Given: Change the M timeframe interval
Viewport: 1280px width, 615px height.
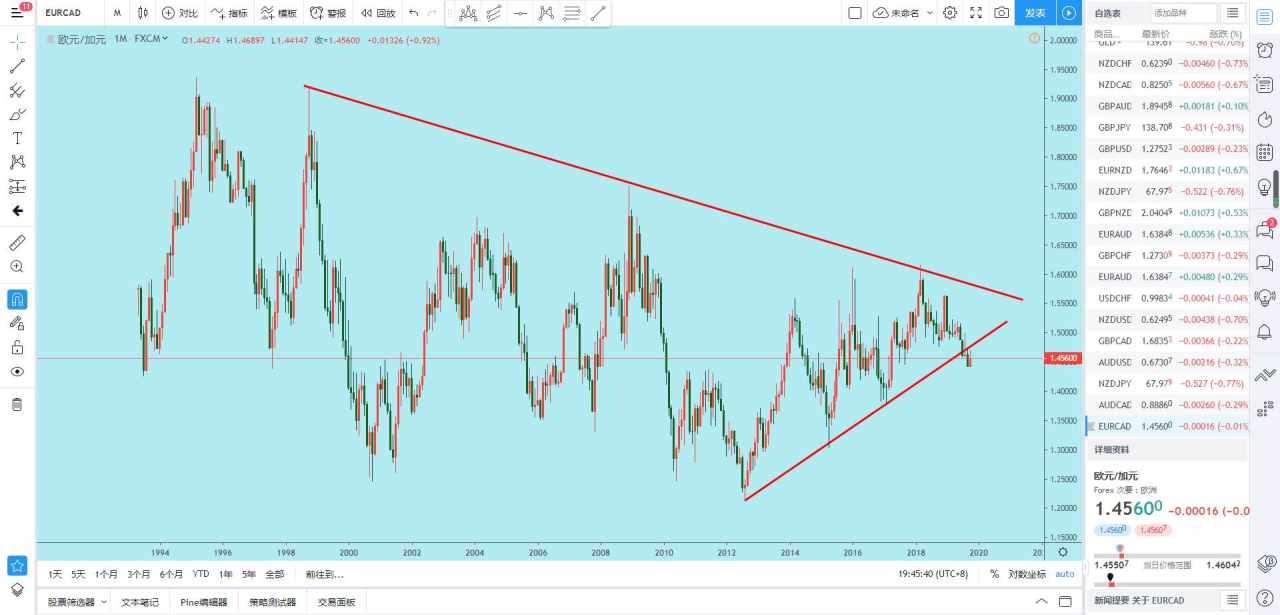Looking at the screenshot, I should point(117,13).
